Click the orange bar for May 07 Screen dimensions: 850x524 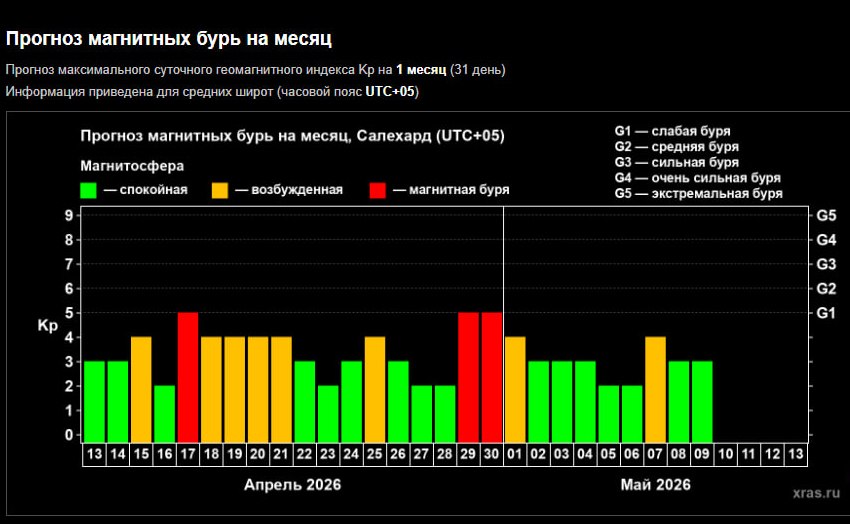tap(655, 388)
